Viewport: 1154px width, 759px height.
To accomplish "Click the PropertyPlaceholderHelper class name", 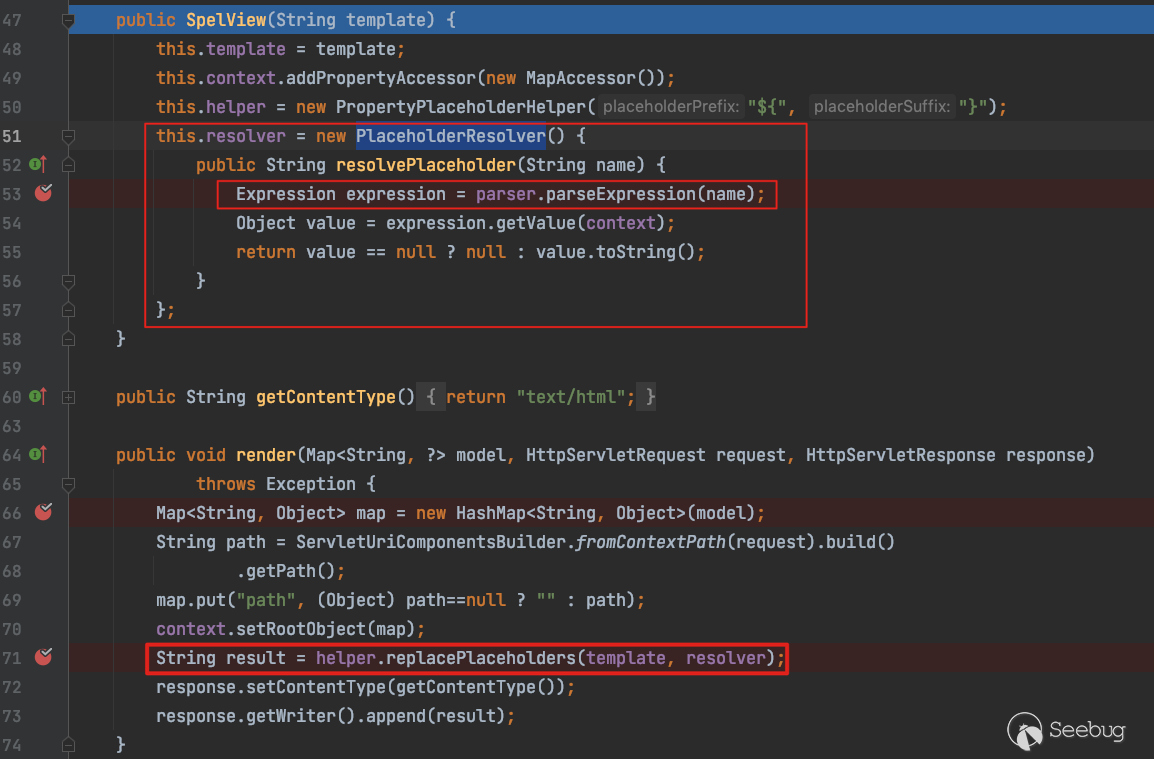I will pyautogui.click(x=461, y=107).
